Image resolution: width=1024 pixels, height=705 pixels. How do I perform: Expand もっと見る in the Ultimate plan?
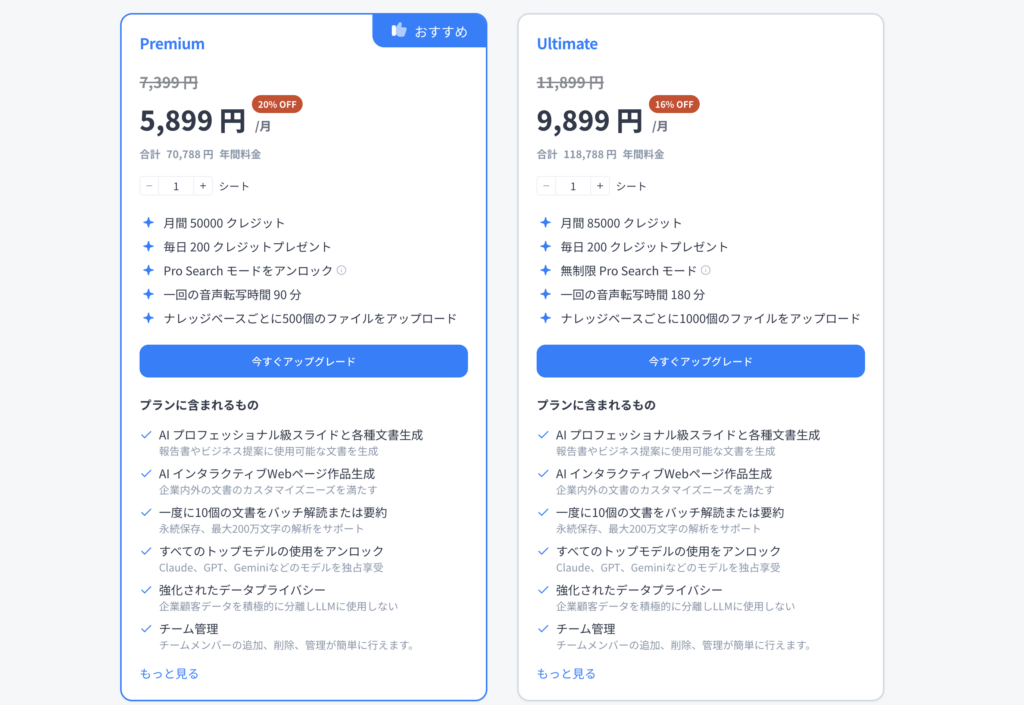click(x=566, y=673)
